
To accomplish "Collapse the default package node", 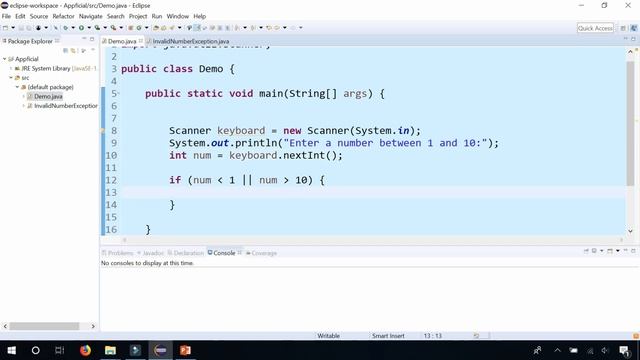I will 18,87.
